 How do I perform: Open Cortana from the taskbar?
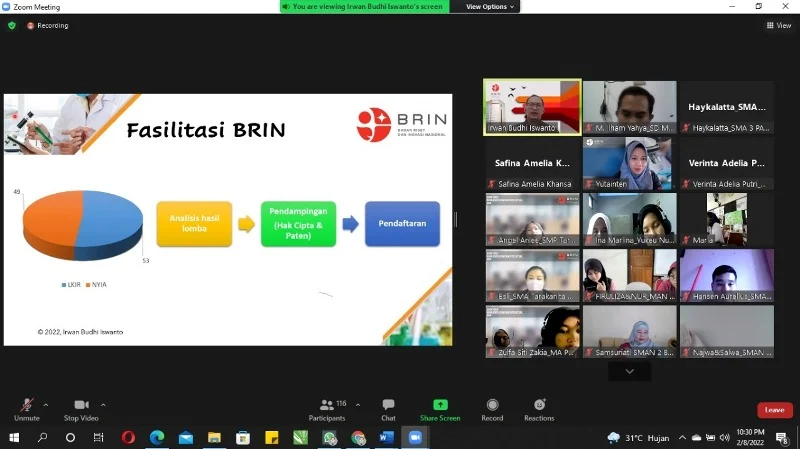pos(70,437)
